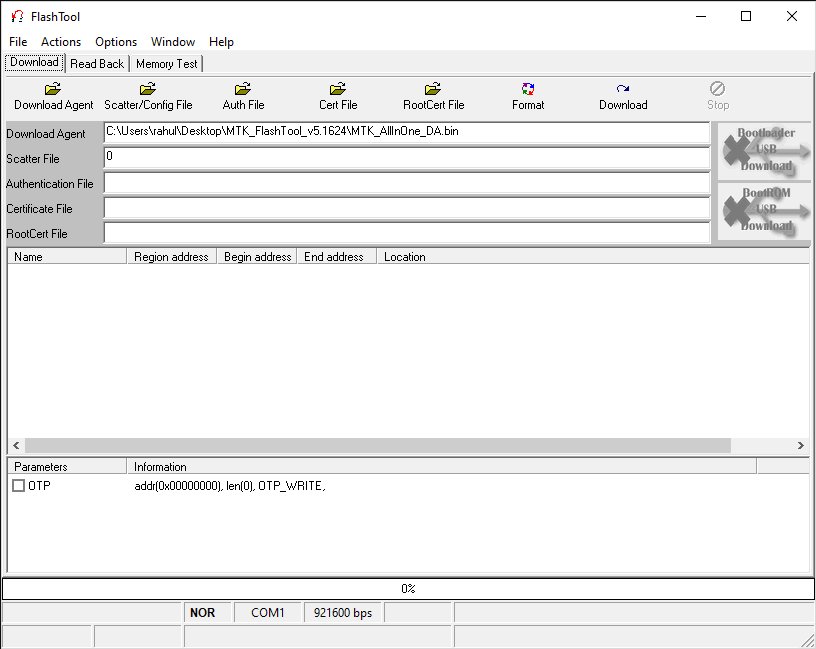Click the Format toolbar icon
Image resolution: width=816 pixels, height=649 pixels.
click(x=528, y=89)
